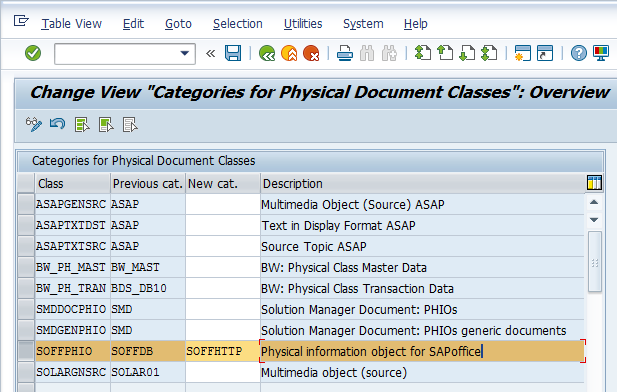Collapse the command field with double chevron
Screen dimensions: 617x392
coord(211,53)
